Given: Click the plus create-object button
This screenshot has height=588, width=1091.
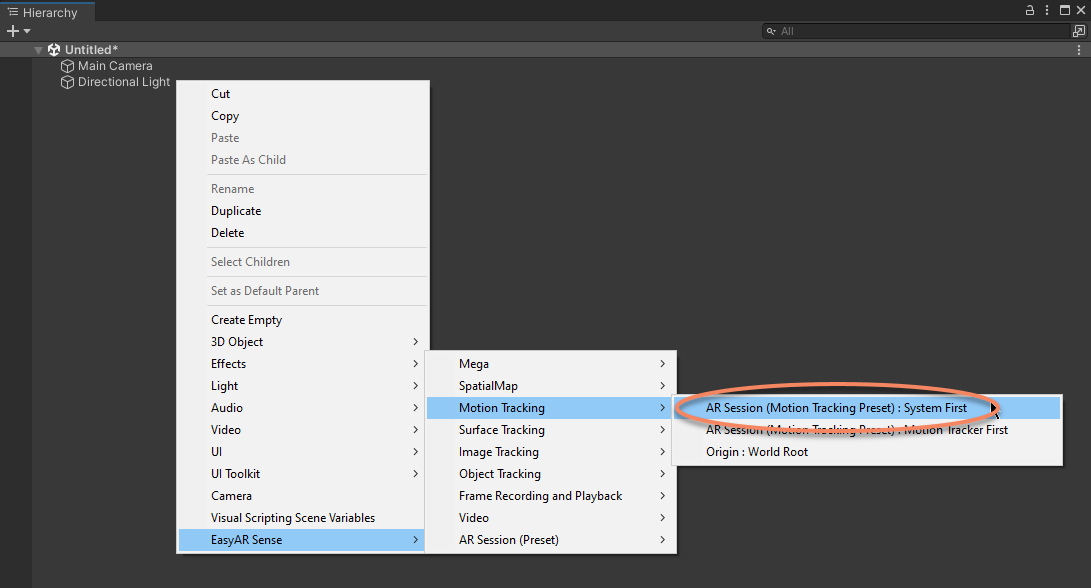Looking at the screenshot, I should tap(13, 31).
